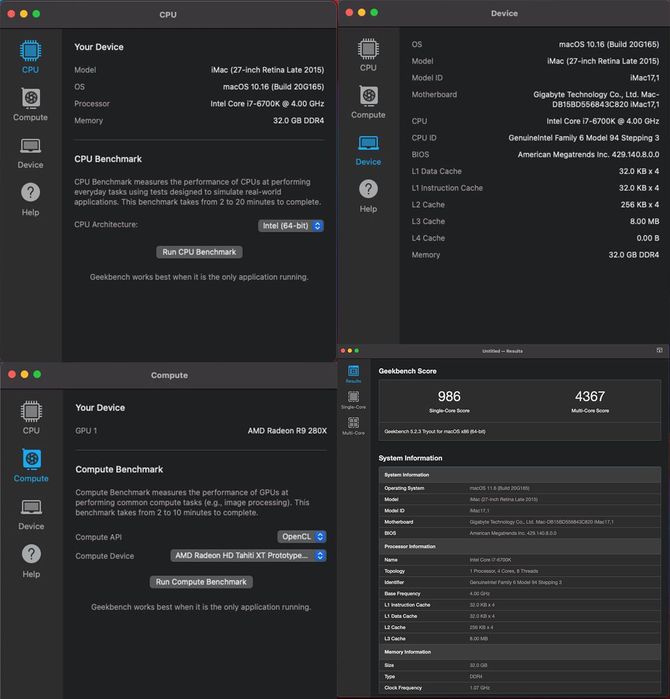The height and width of the screenshot is (699, 670).
Task: Click the Topology row in Results window
Action: pos(520,571)
